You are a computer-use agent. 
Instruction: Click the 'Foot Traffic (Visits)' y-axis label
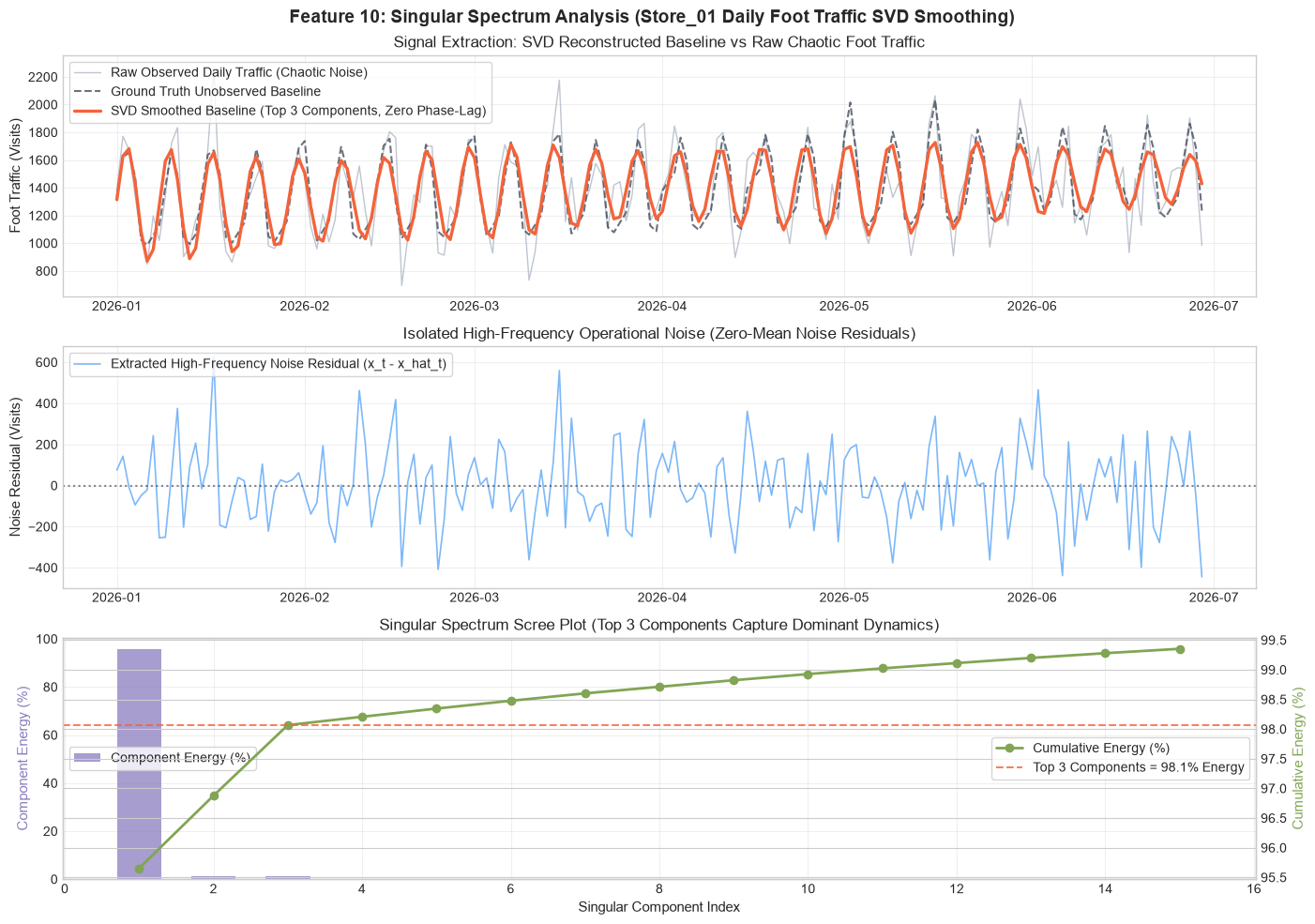[x=16, y=175]
